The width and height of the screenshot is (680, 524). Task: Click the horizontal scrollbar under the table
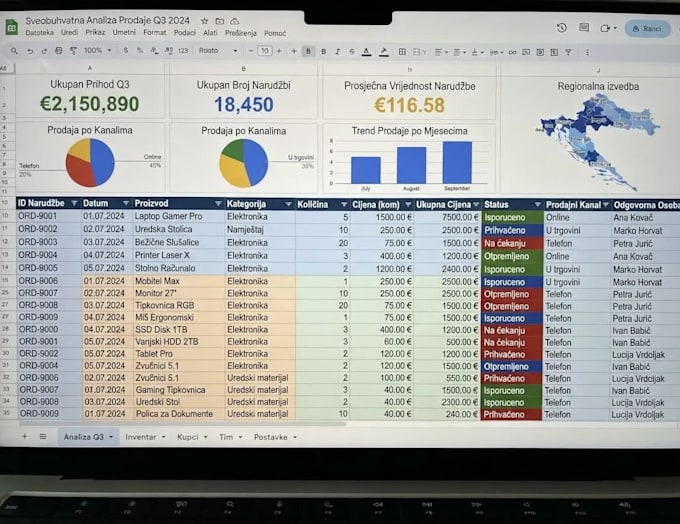[182, 424]
